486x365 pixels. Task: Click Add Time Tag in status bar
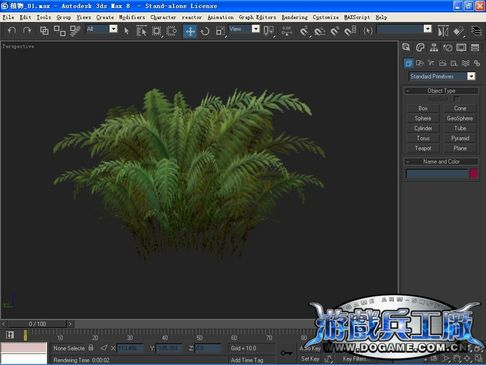247,360
